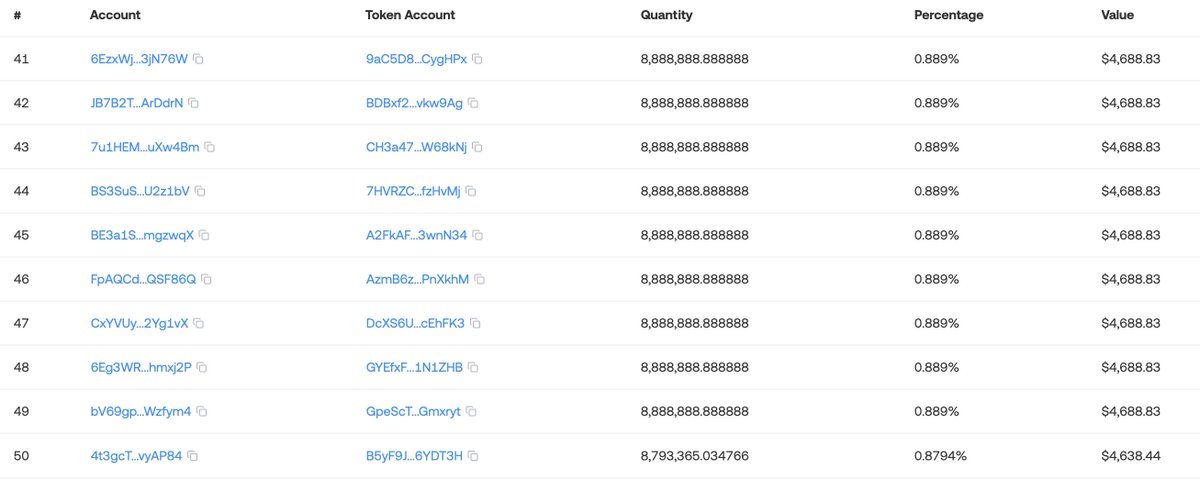Select quantity 8,793,365.034766 in row 50
The height and width of the screenshot is (480, 1200).
tap(694, 456)
